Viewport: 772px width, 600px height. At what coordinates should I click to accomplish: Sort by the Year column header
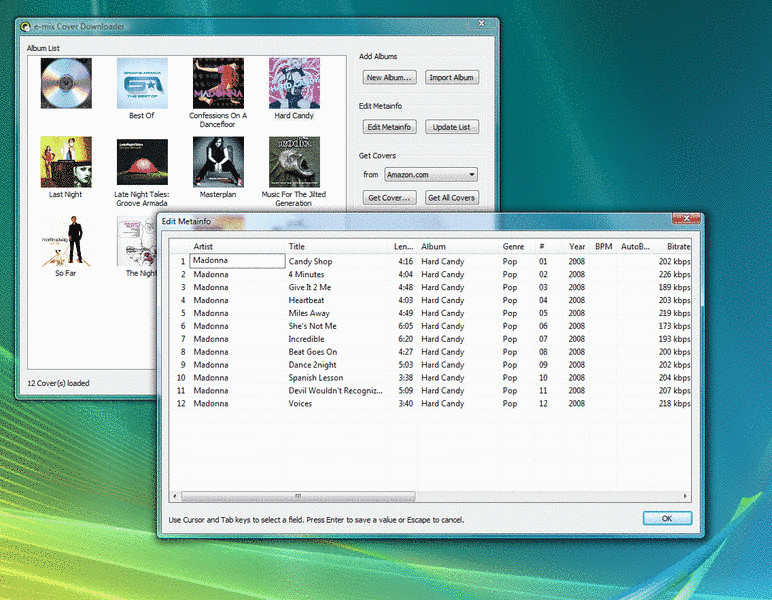coord(577,246)
